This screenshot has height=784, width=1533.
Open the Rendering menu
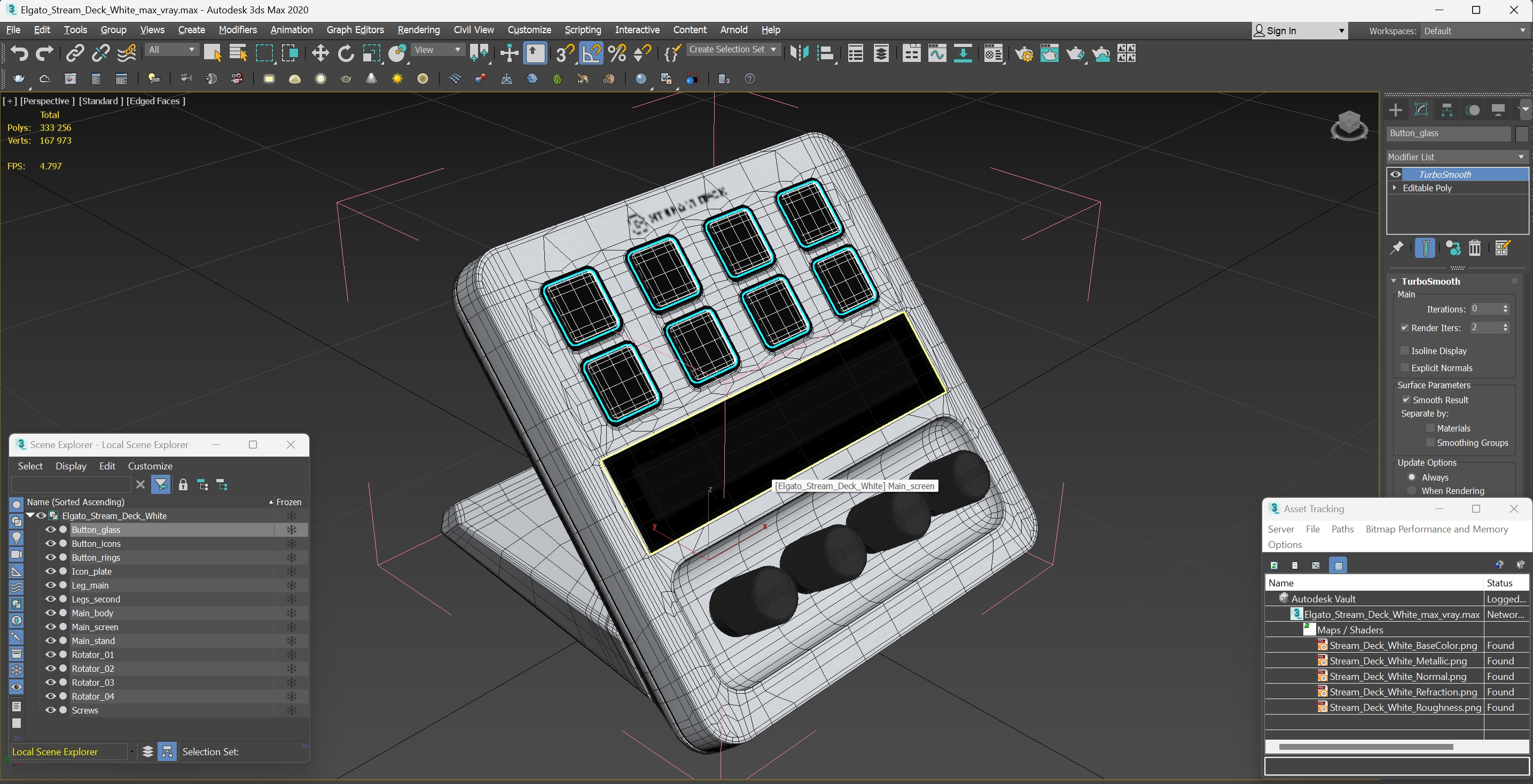tap(418, 30)
